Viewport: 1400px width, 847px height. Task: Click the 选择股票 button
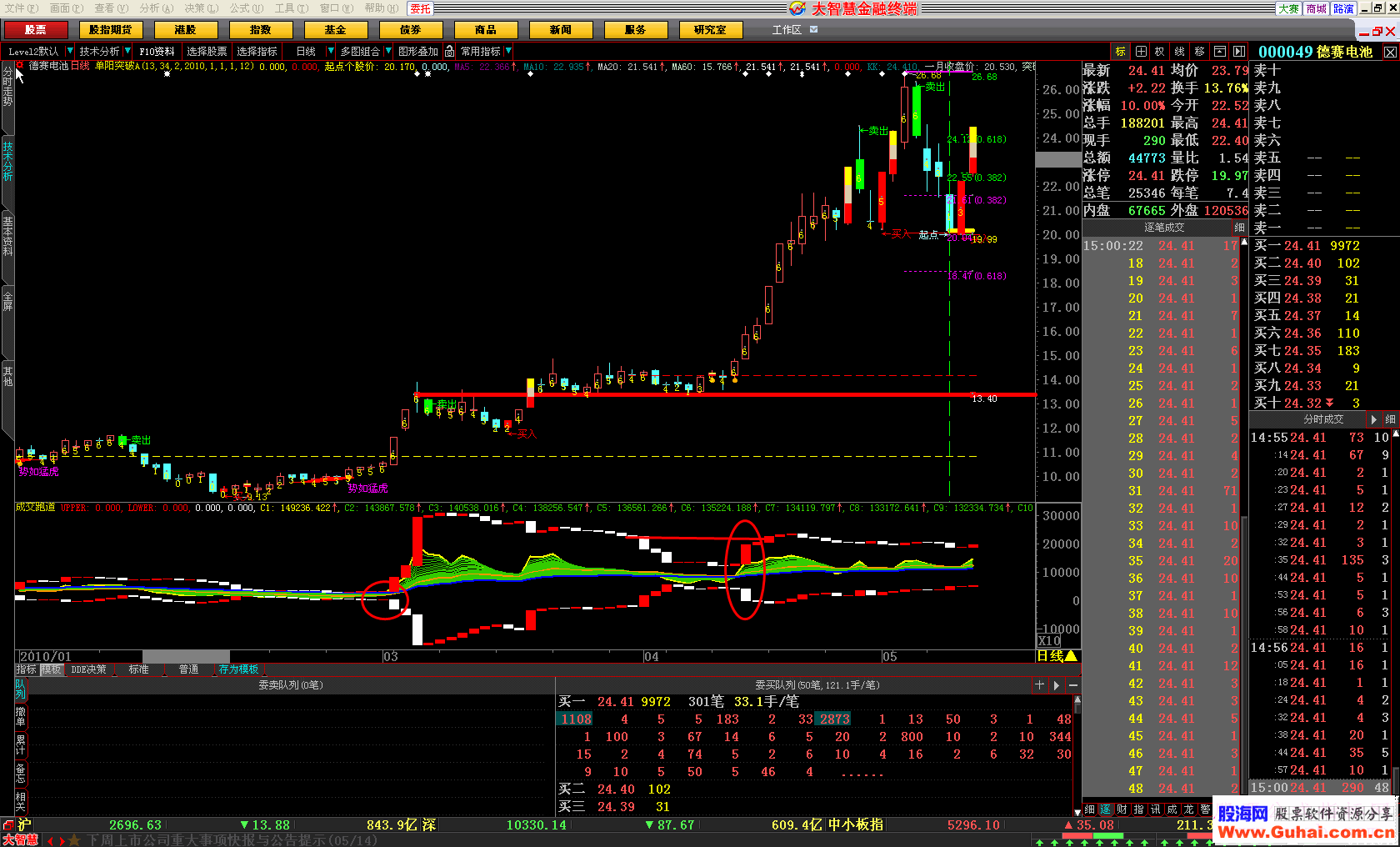click(207, 52)
